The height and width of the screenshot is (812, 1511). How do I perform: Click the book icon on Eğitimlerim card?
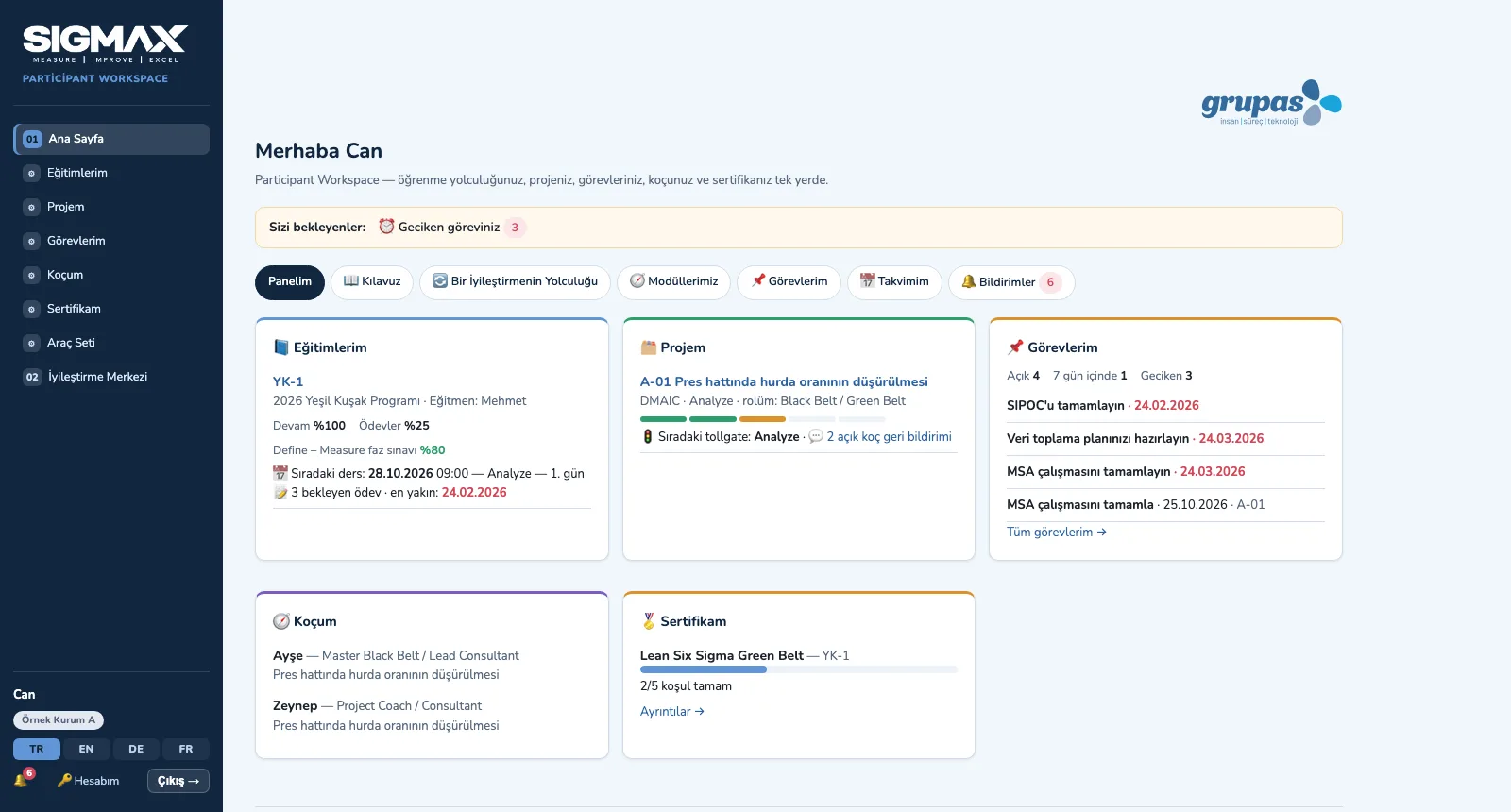(280, 347)
